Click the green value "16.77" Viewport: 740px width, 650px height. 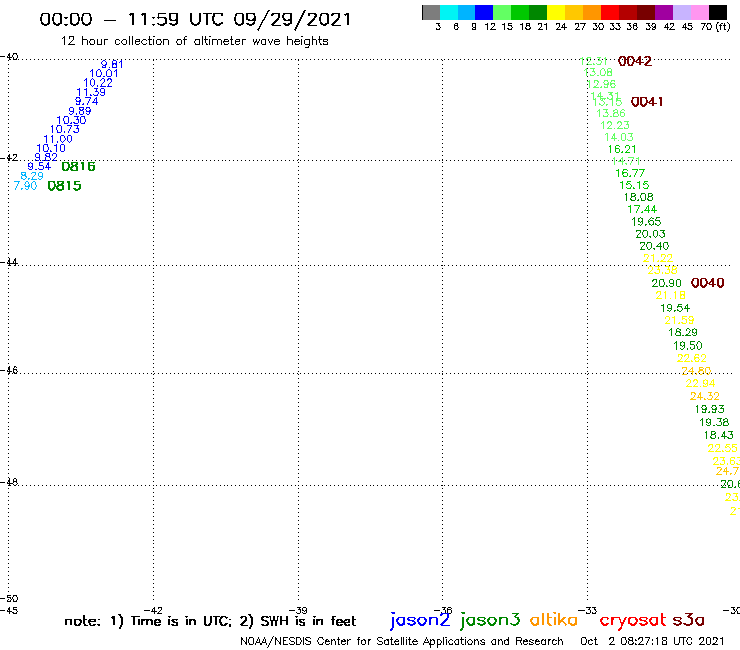click(630, 174)
